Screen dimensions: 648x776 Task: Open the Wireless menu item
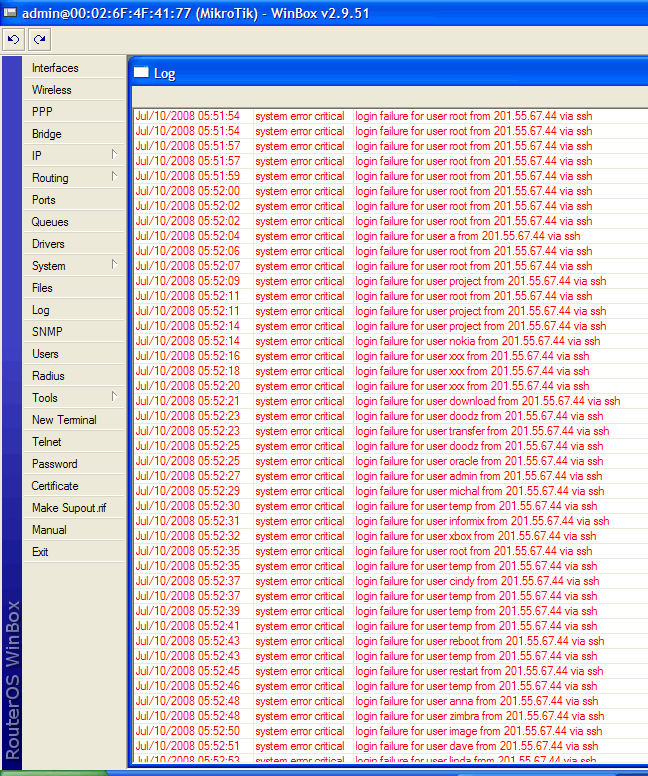click(74, 90)
